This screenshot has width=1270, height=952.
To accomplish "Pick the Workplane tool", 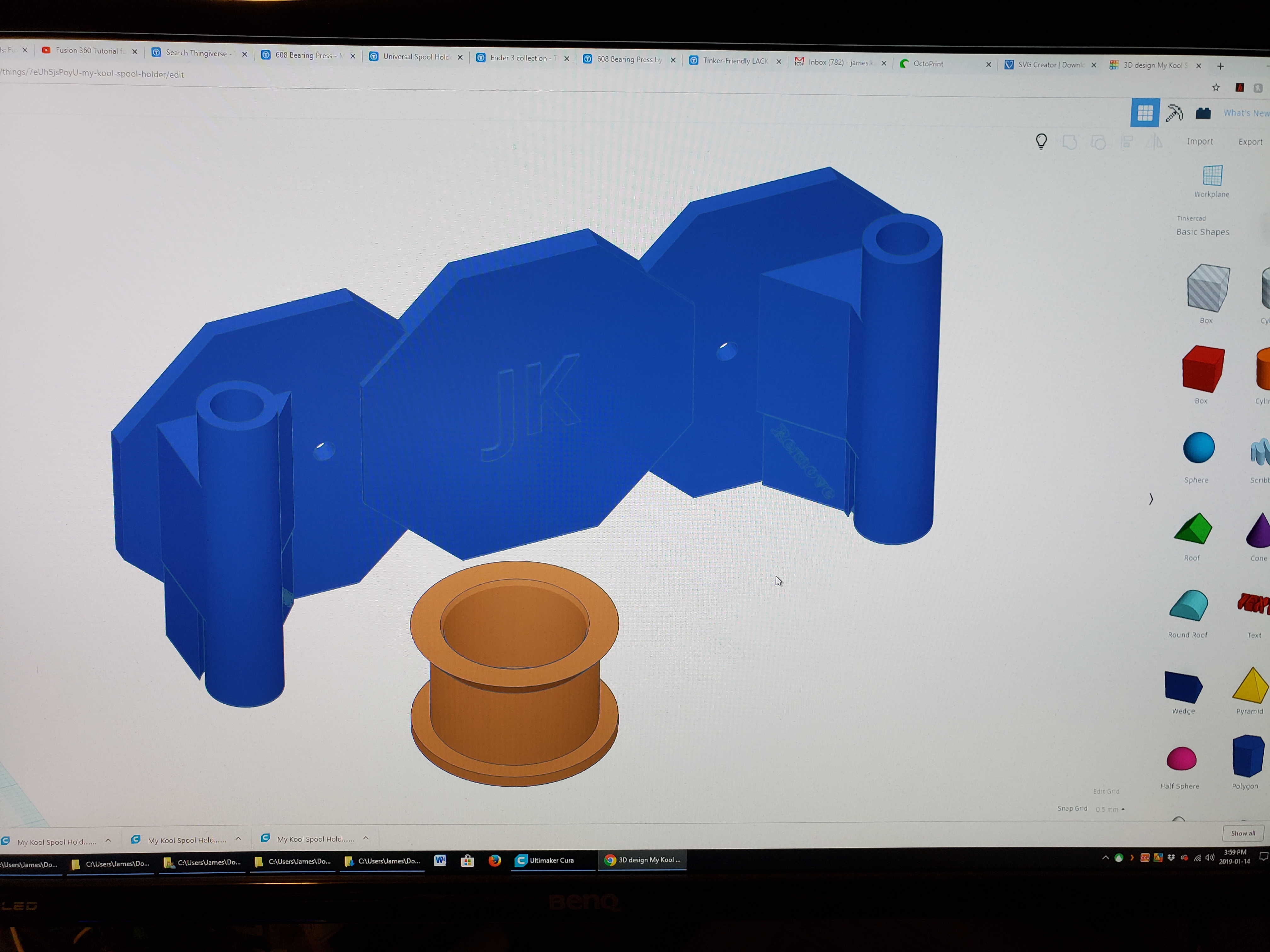I will pyautogui.click(x=1212, y=181).
